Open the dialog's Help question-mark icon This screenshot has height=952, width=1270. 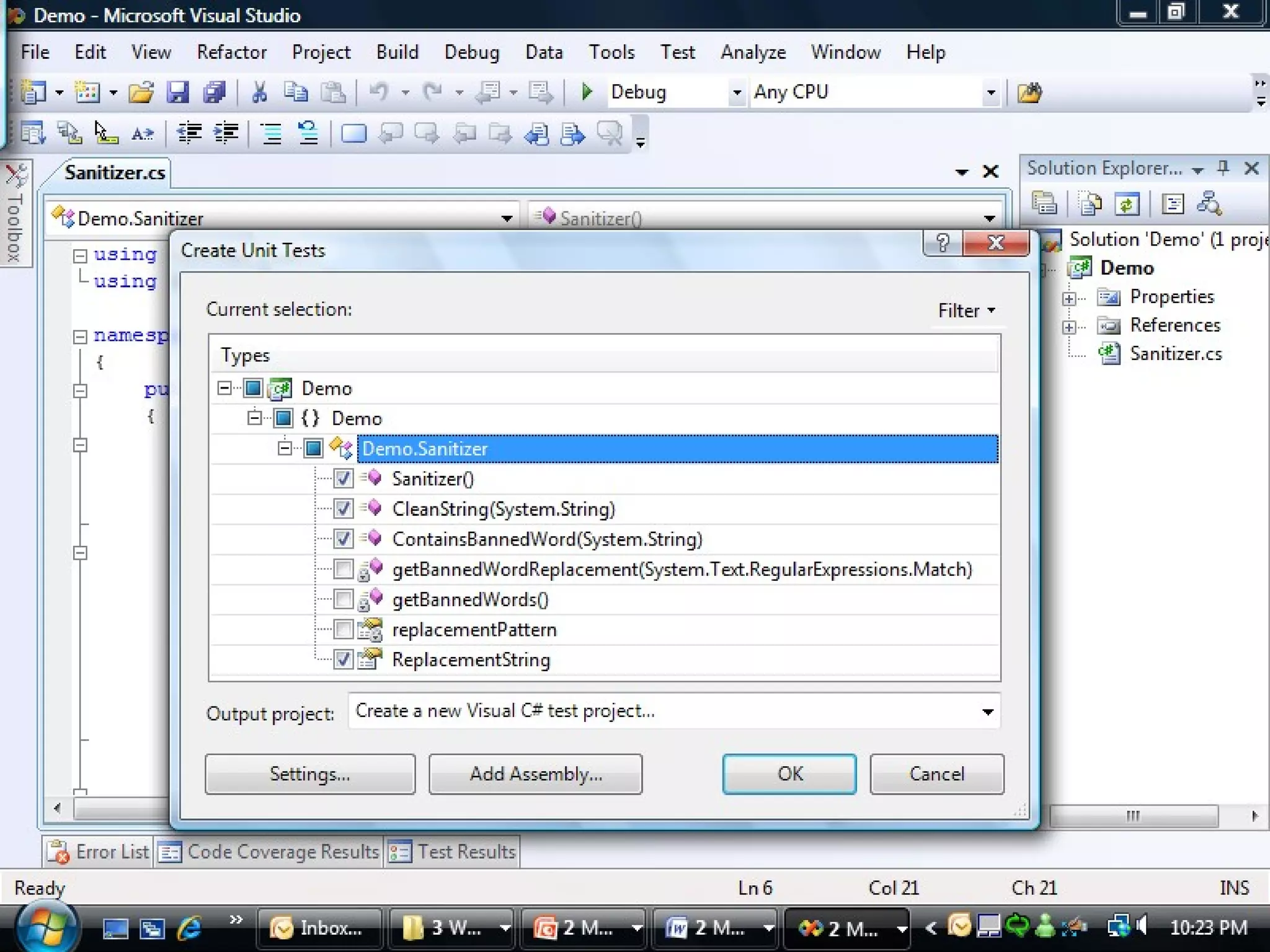(x=943, y=242)
